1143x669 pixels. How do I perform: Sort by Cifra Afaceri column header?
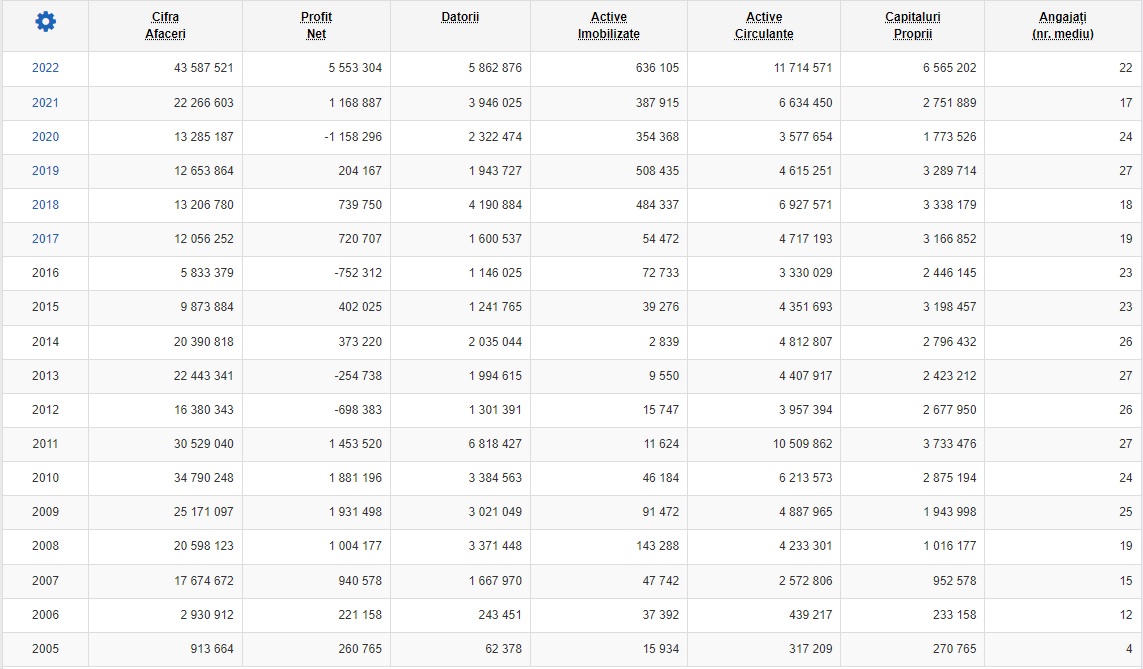[165, 26]
